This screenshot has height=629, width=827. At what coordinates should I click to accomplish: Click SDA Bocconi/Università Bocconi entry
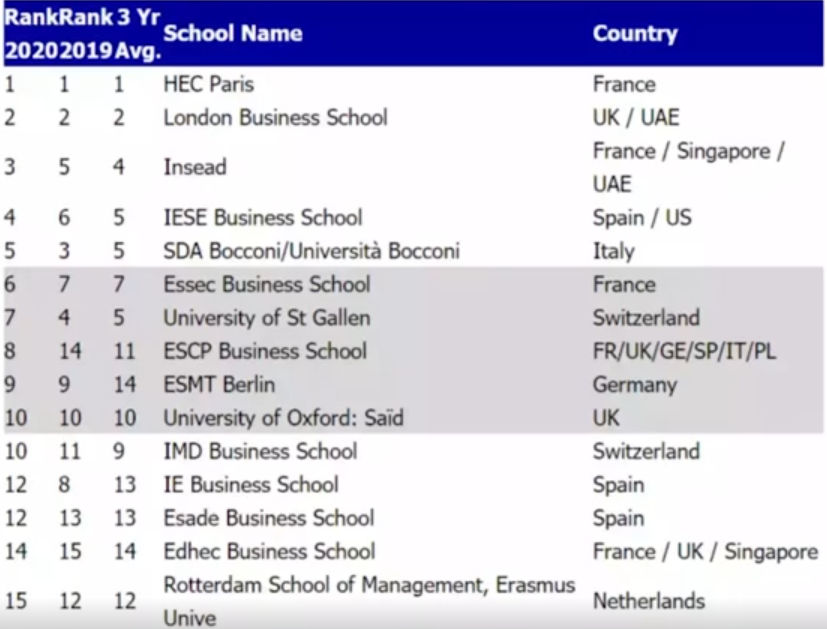point(311,250)
